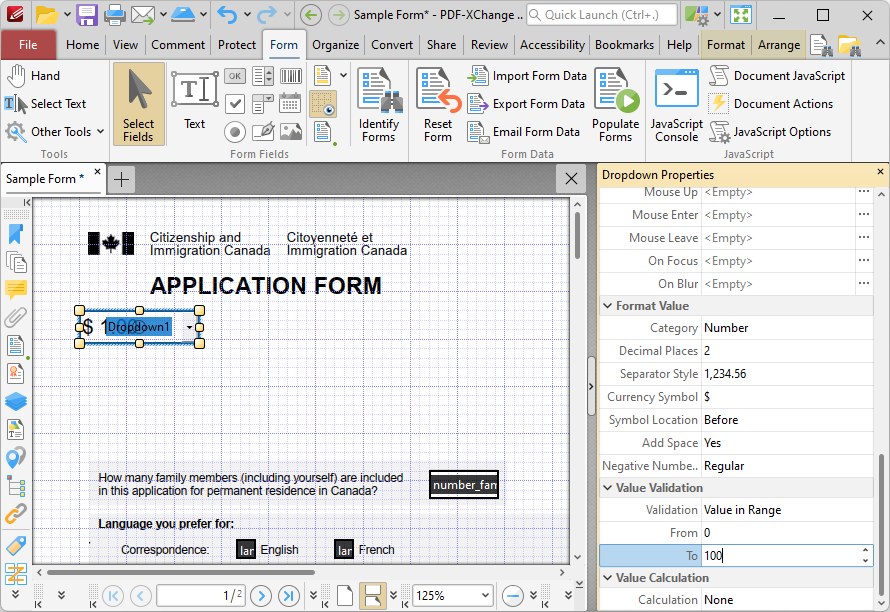Click the Save icon in quick toolbar
Screen dimensions: 890x612
click(x=87, y=15)
